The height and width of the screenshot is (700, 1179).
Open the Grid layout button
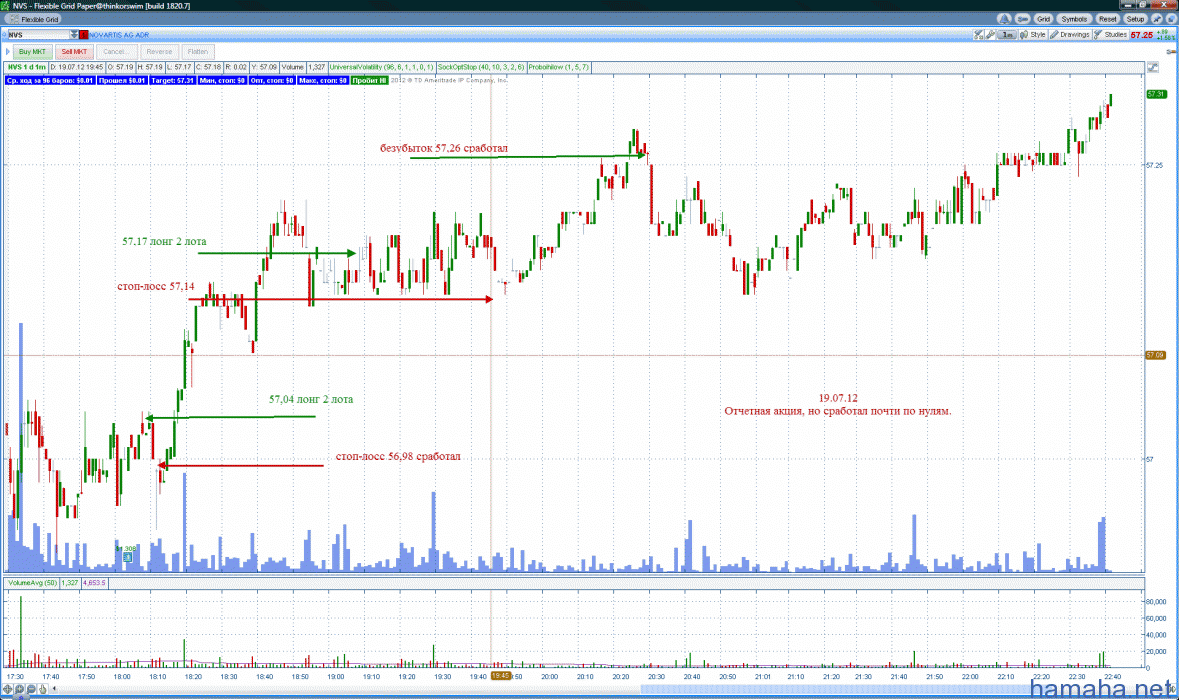[x=1043, y=19]
